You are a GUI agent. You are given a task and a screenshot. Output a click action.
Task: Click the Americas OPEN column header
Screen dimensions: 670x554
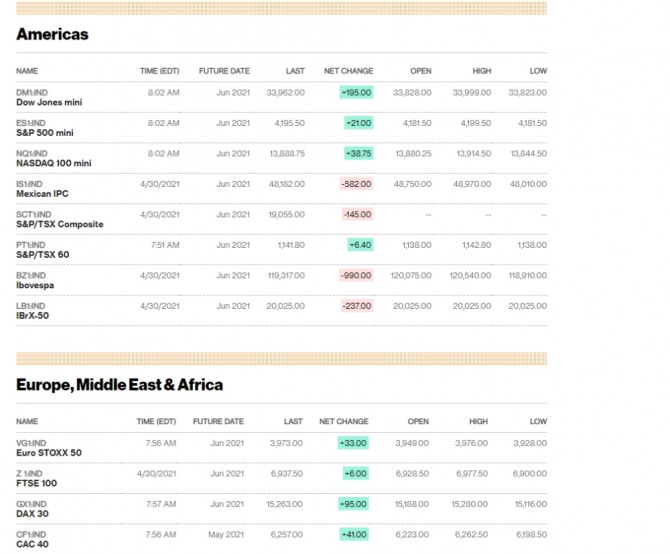[x=421, y=71]
